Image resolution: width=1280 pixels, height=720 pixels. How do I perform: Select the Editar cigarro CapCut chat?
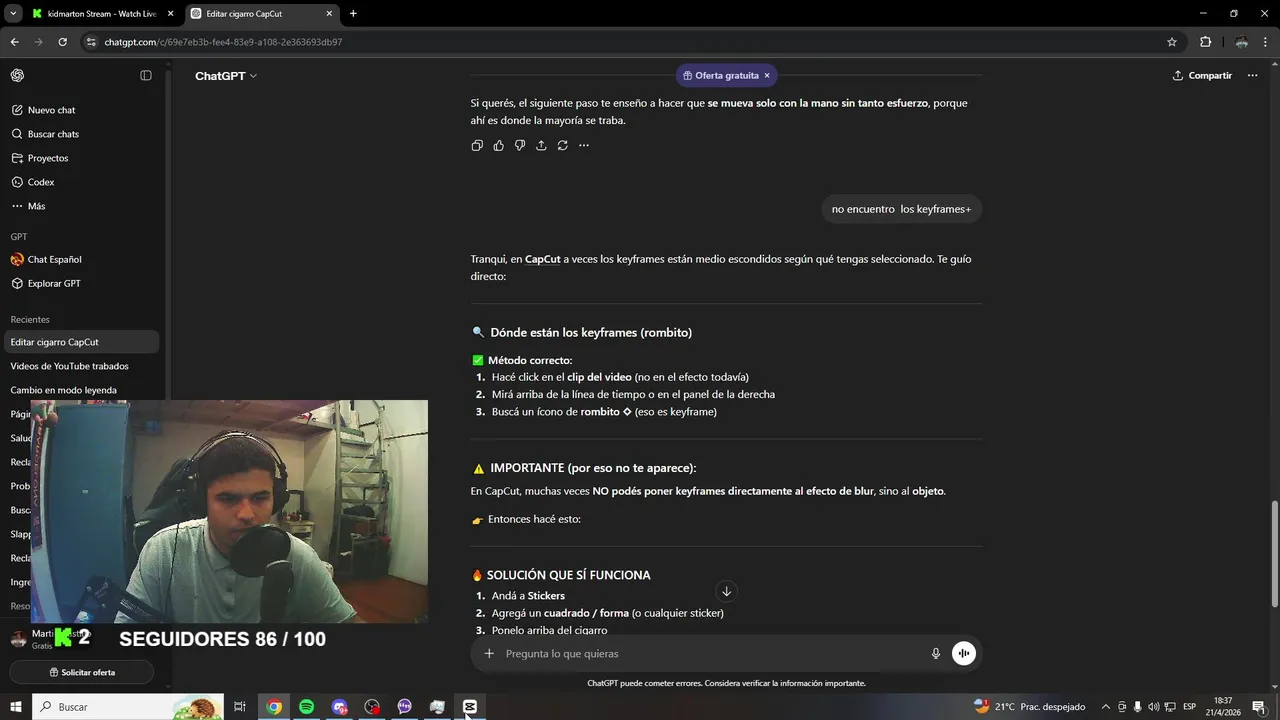[80, 342]
